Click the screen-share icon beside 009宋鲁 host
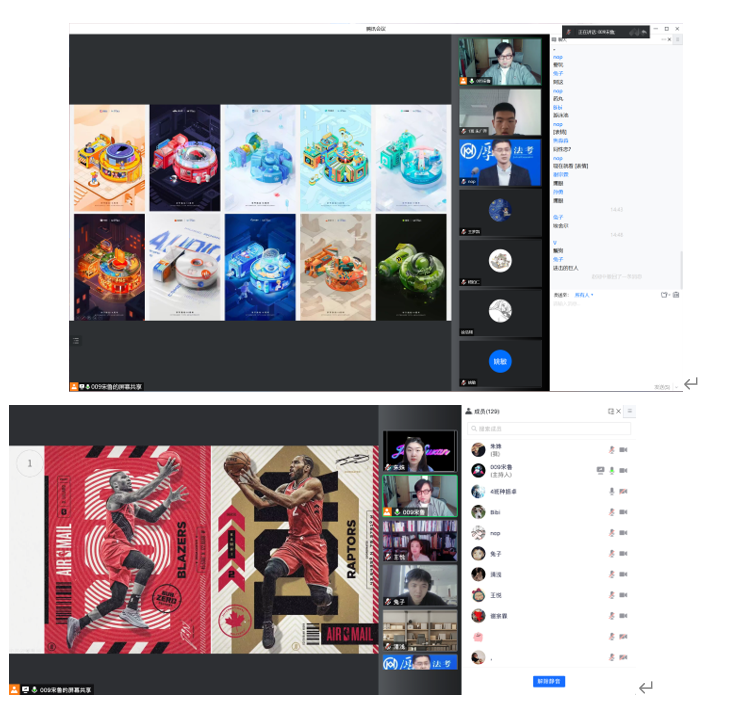The width and height of the screenshot is (742, 705). (600, 470)
